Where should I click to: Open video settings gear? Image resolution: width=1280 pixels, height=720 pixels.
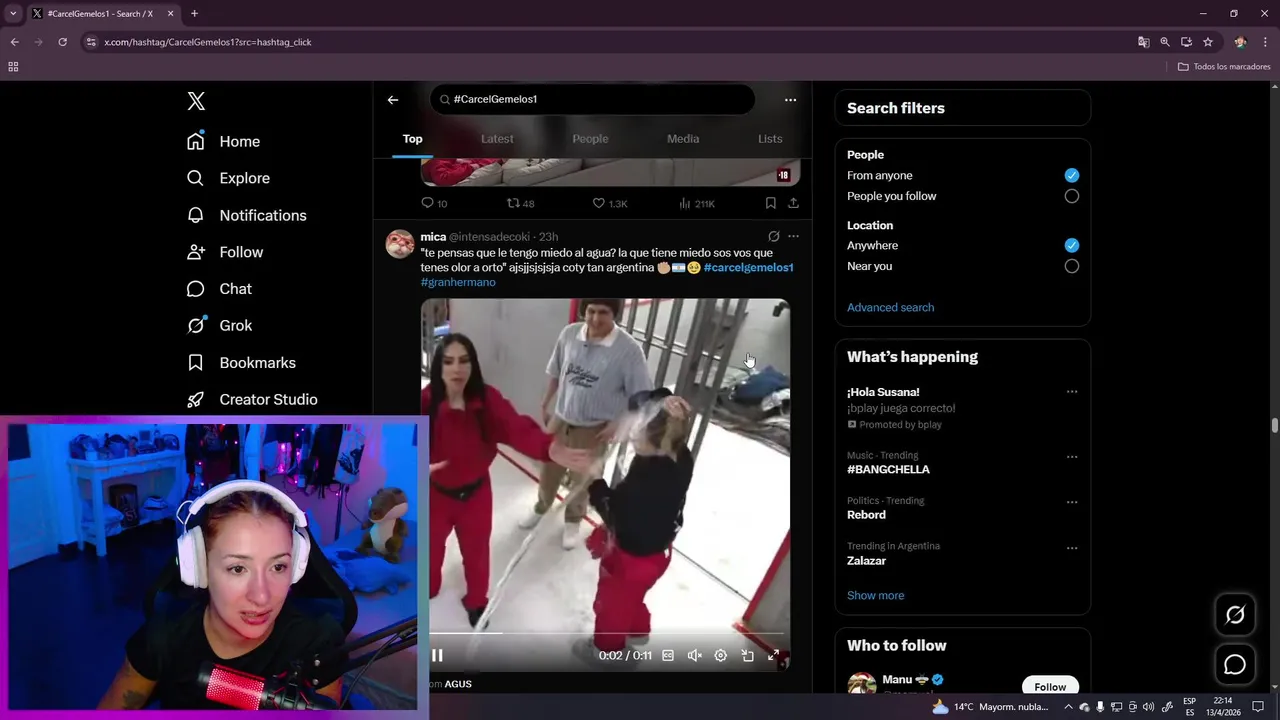pyautogui.click(x=720, y=656)
